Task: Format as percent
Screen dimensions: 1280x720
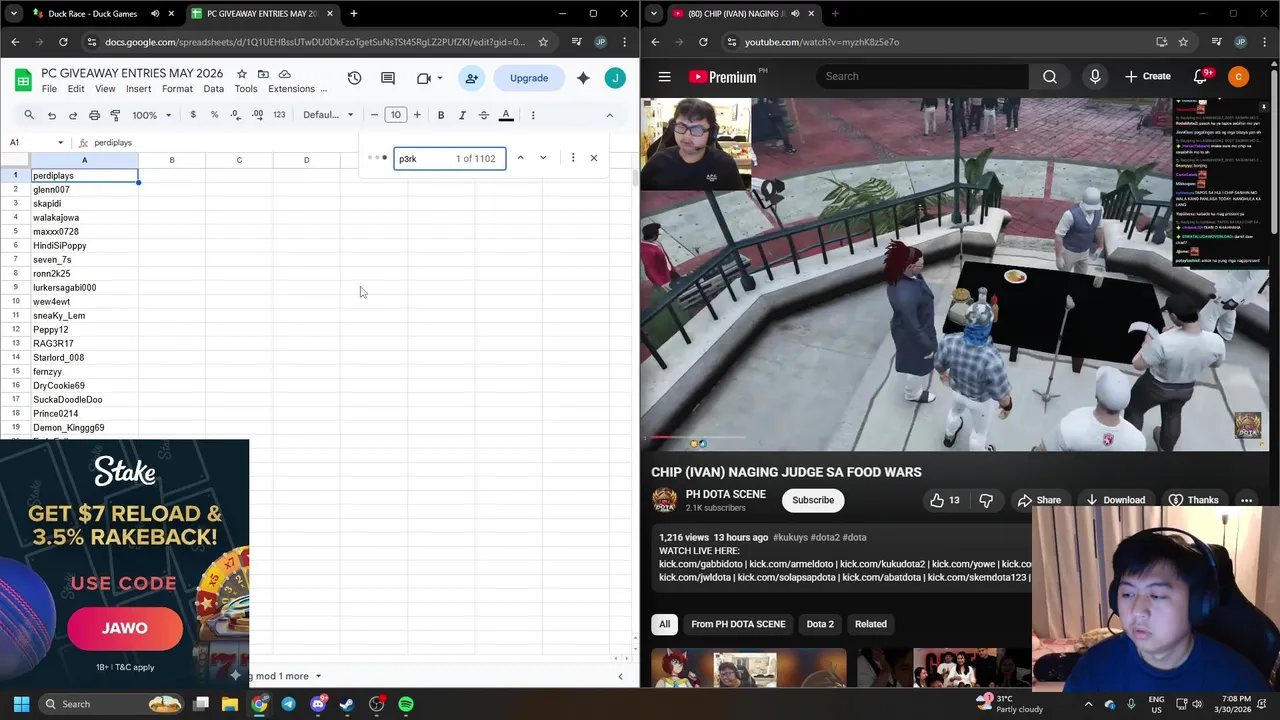Action: pos(214,115)
